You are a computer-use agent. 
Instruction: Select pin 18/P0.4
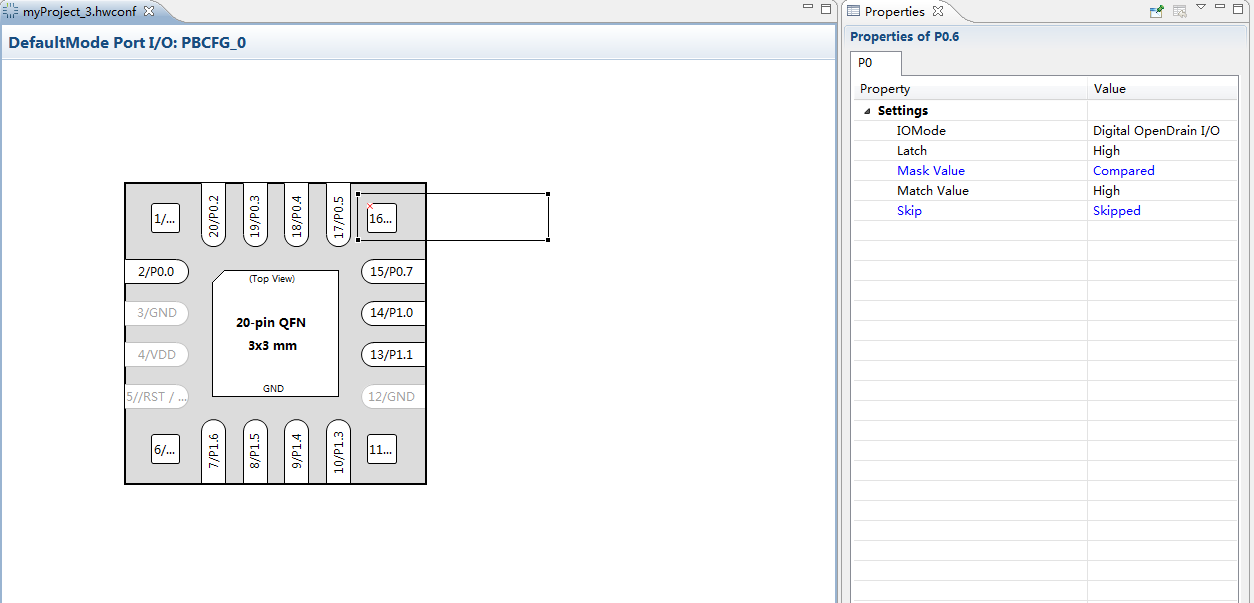[x=296, y=214]
